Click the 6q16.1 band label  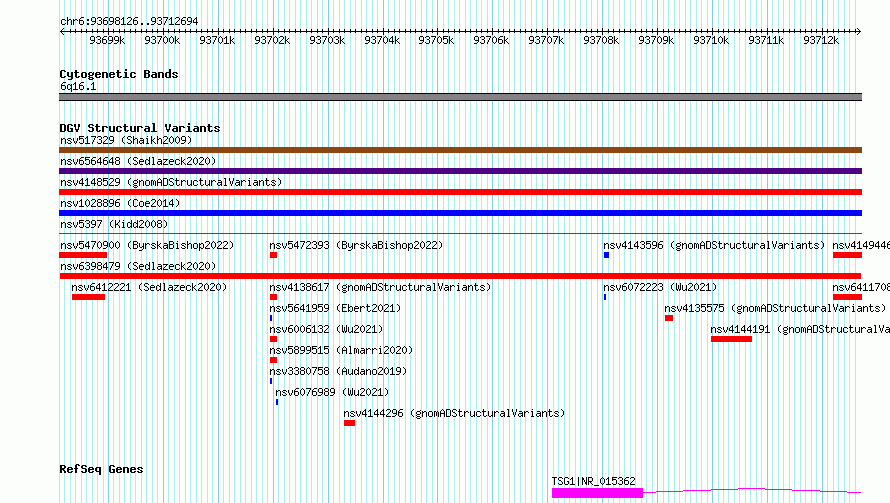pos(78,86)
